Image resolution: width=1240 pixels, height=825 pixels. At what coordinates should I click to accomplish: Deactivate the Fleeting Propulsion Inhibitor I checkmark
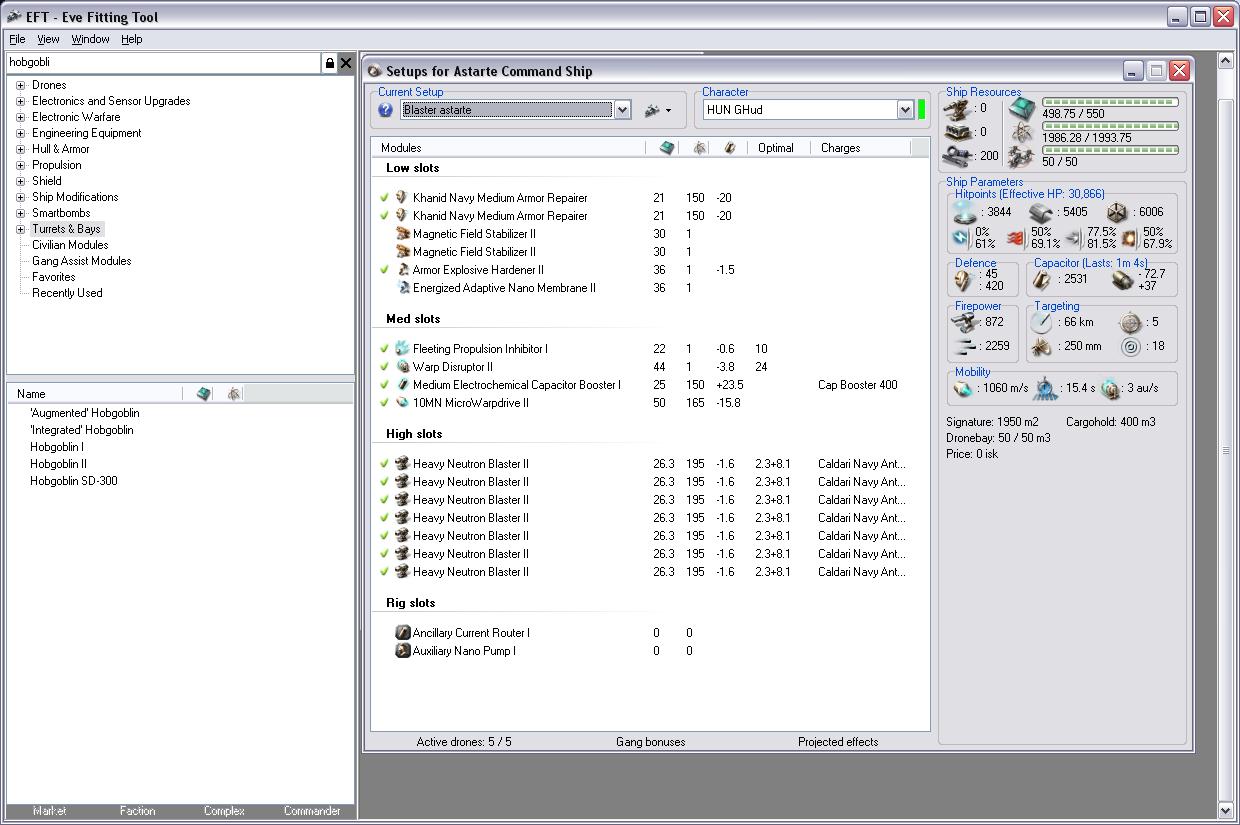(x=384, y=349)
